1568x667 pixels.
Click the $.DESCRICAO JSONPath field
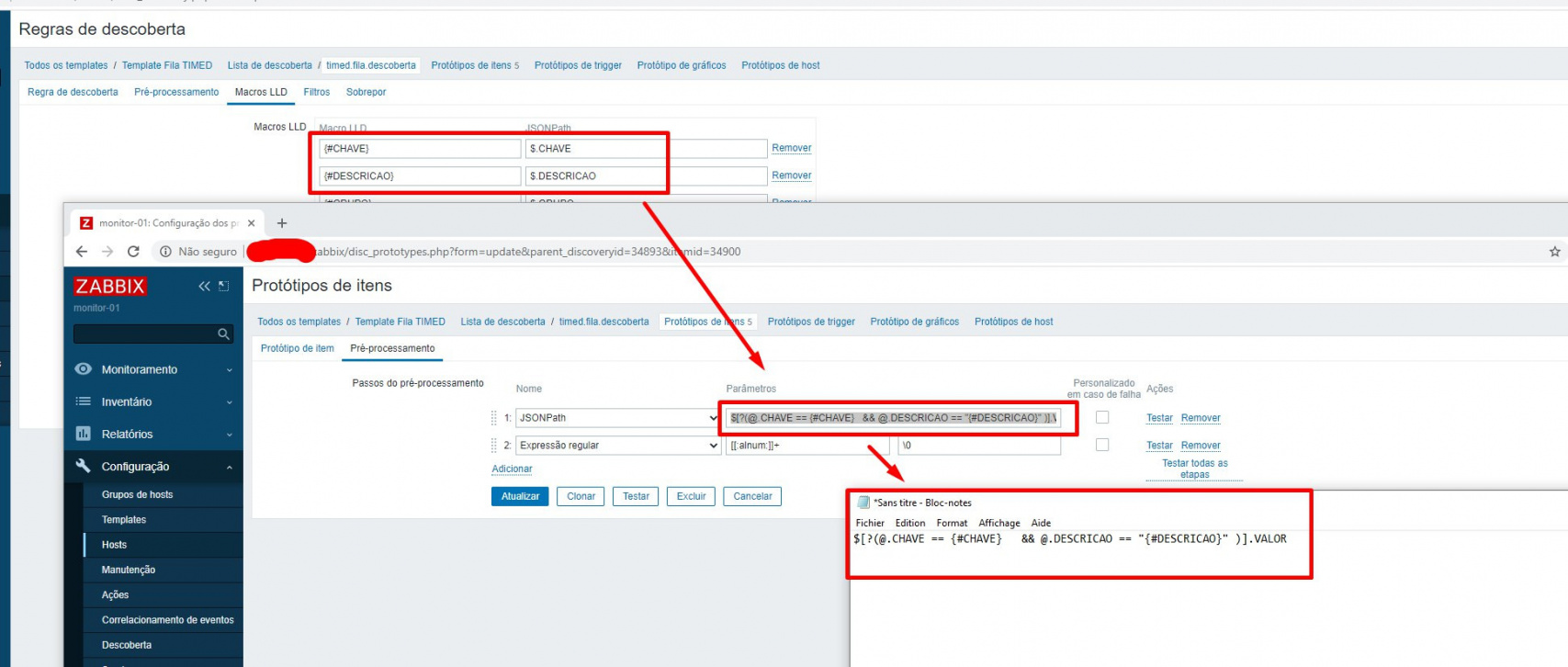[647, 175]
